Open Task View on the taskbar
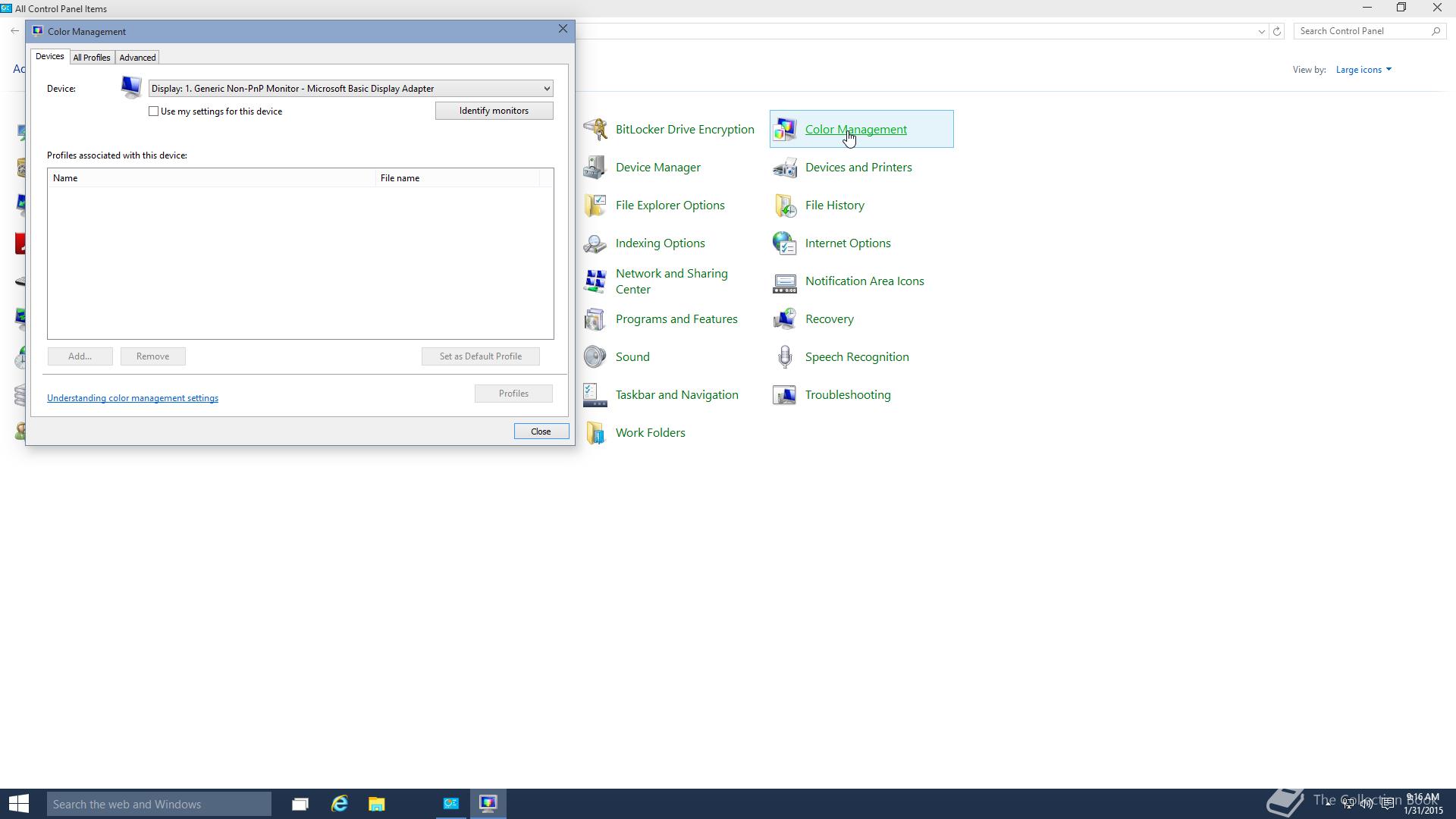The image size is (1456, 819). (300, 804)
